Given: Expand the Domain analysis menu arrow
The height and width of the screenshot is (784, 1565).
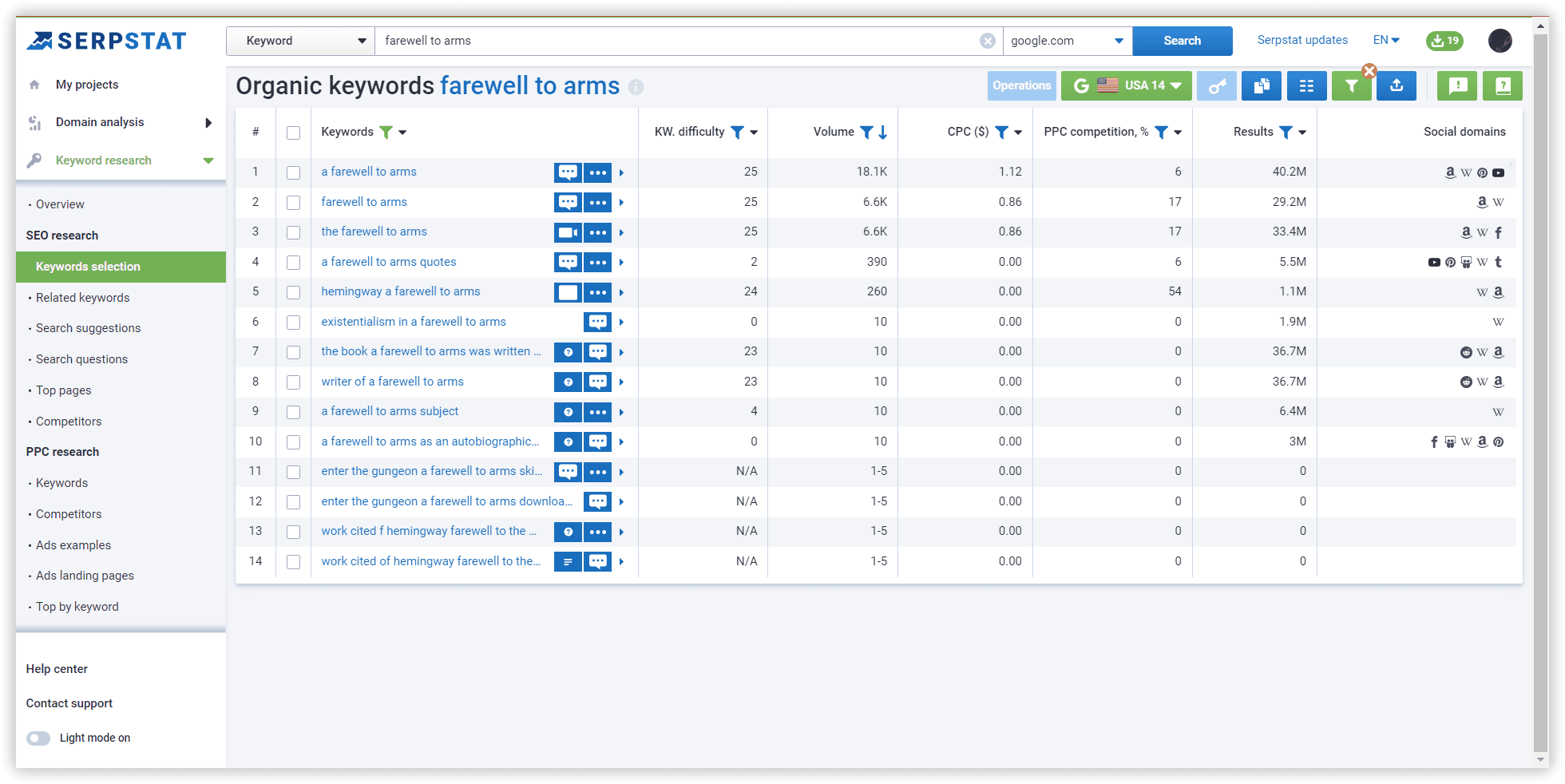Looking at the screenshot, I should (x=208, y=122).
